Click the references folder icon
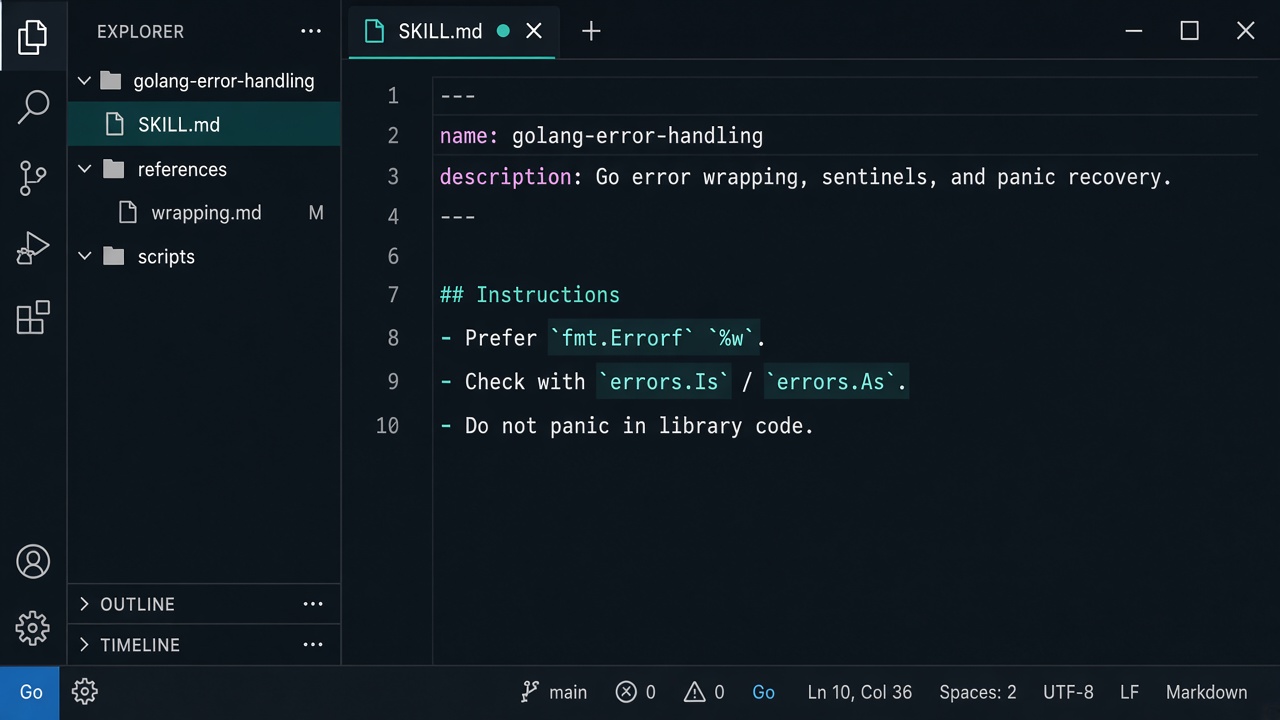The width and height of the screenshot is (1280, 720). coord(114,169)
